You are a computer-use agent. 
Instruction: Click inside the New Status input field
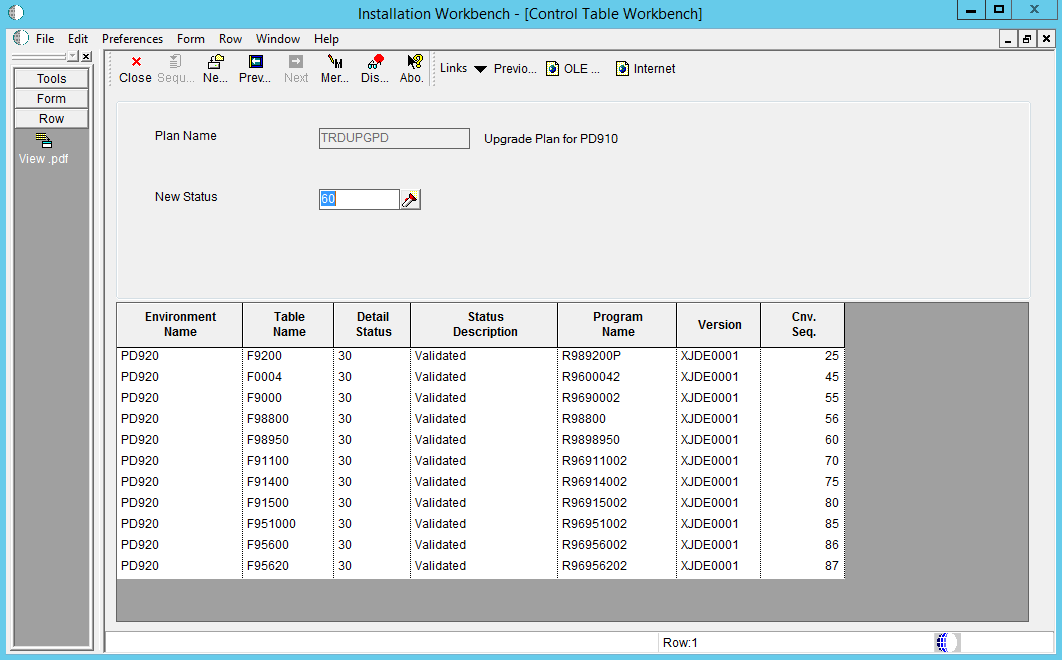click(x=358, y=199)
